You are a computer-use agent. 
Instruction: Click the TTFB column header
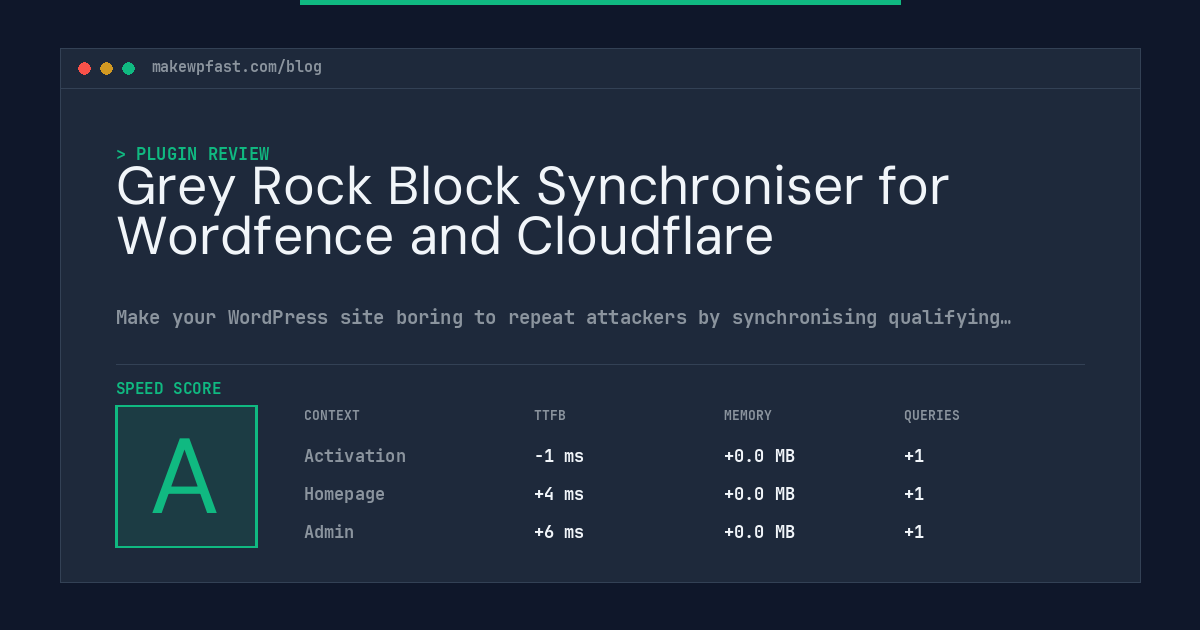pyautogui.click(x=550, y=416)
